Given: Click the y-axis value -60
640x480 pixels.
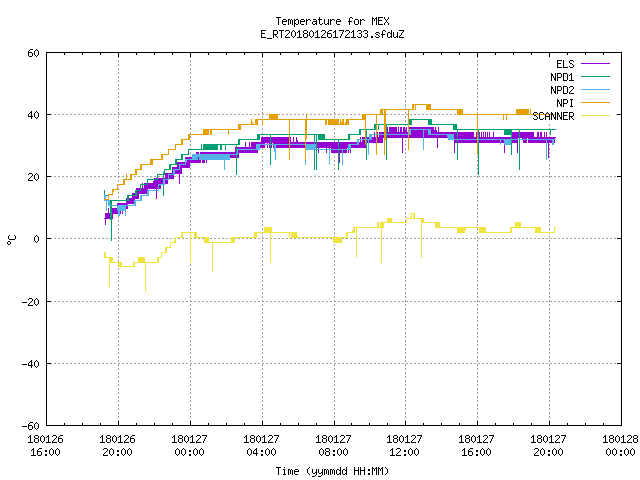Looking at the screenshot, I should click(x=31, y=426).
